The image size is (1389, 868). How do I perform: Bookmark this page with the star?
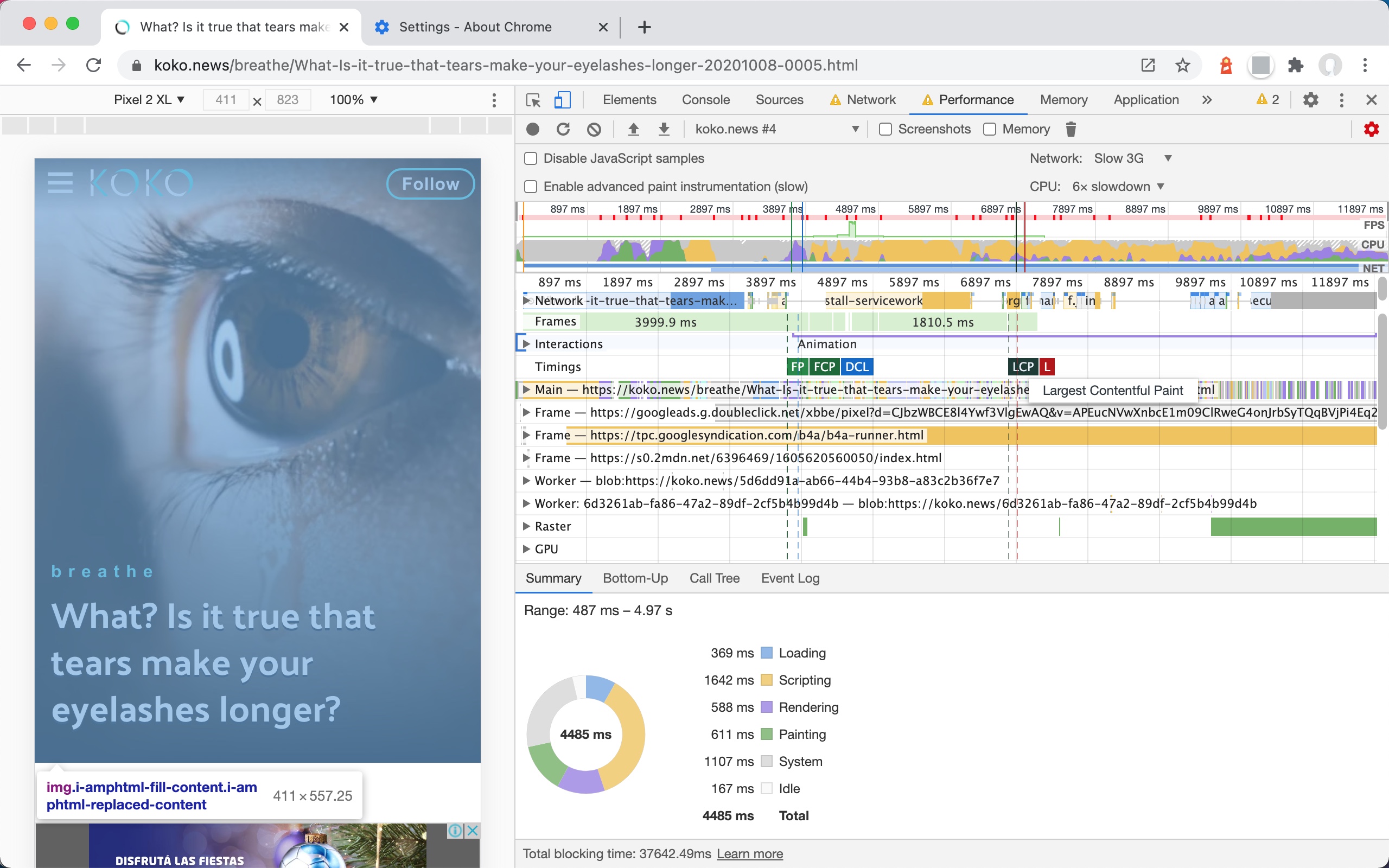click(x=1182, y=65)
